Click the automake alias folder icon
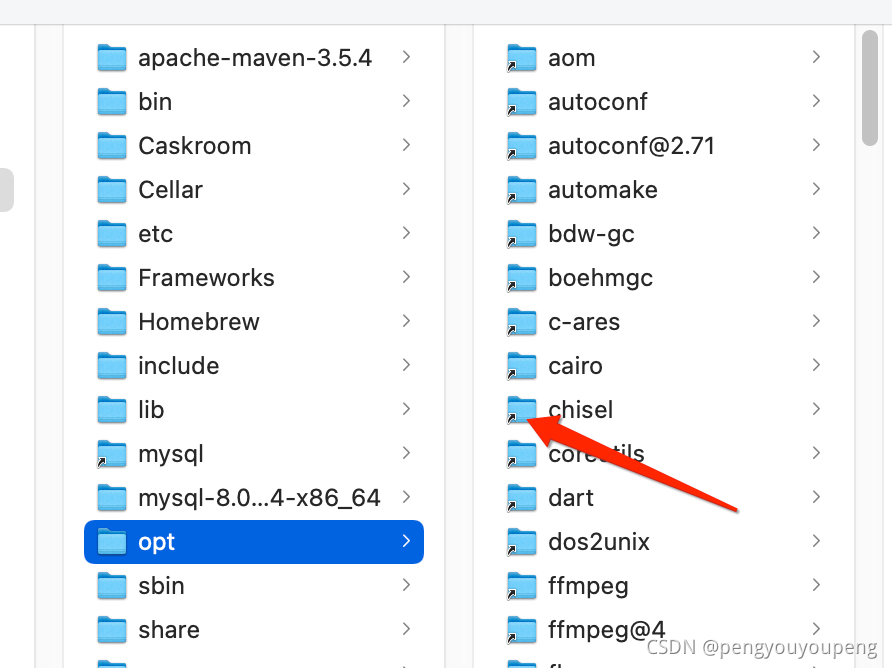Viewport: 892px width, 668px height. coord(522,189)
